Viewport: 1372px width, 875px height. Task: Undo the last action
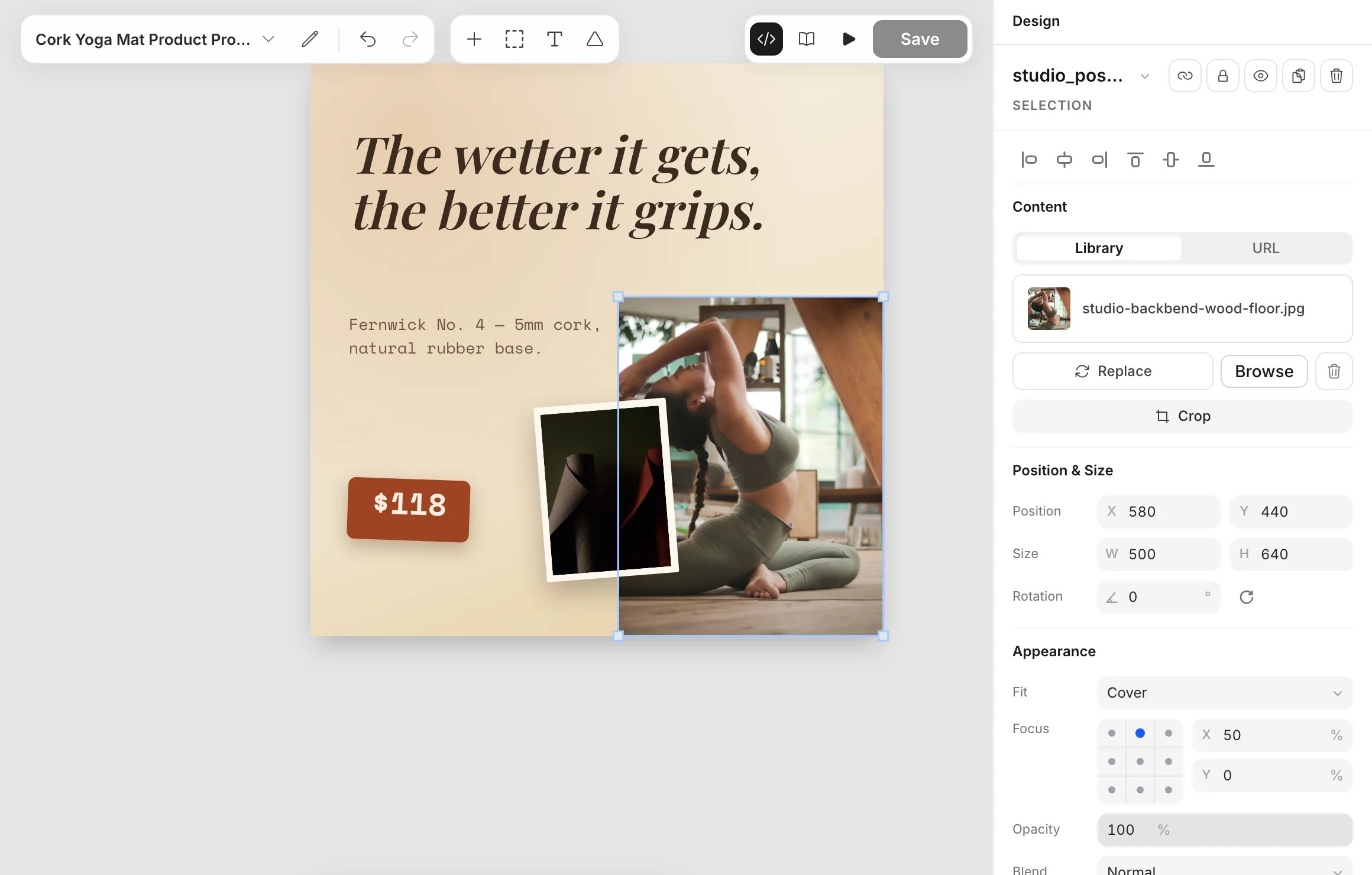368,39
